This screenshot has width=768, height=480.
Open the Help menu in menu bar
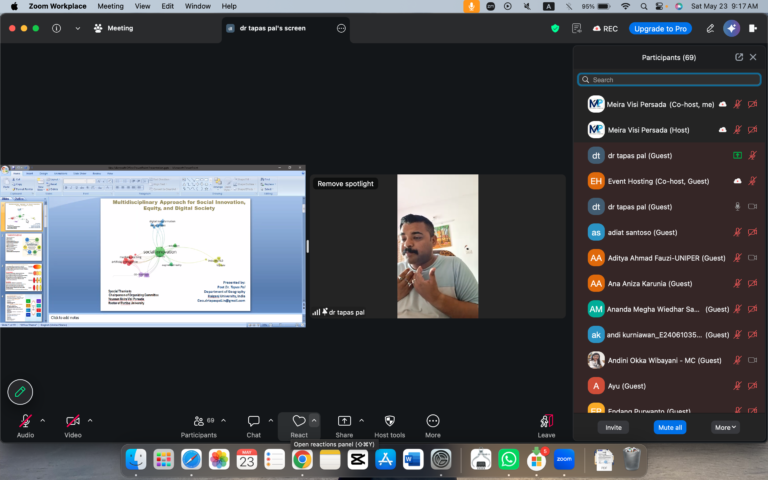(x=229, y=6)
